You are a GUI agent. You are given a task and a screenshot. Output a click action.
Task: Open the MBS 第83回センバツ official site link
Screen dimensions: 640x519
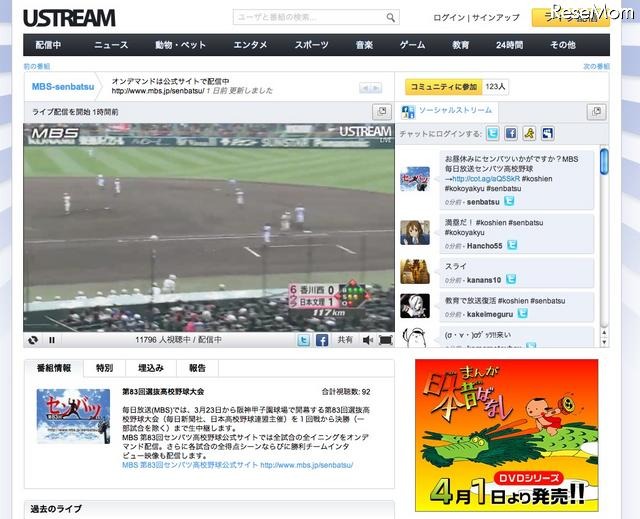238,465
